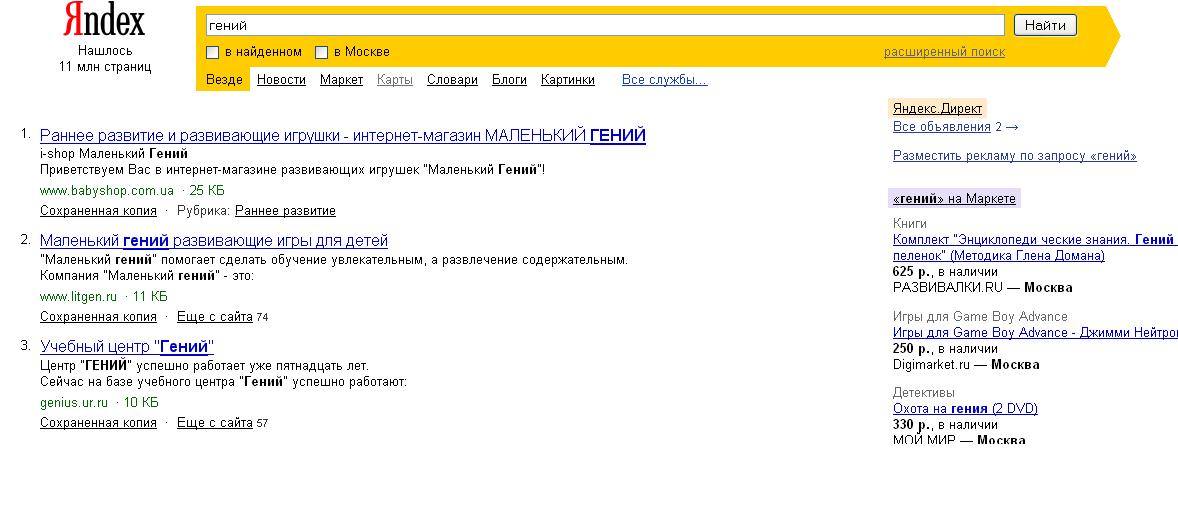Image resolution: width=1178 pixels, height=512 pixels.
Task: Switch to the Маркет tab
Action: pyautogui.click(x=341, y=80)
